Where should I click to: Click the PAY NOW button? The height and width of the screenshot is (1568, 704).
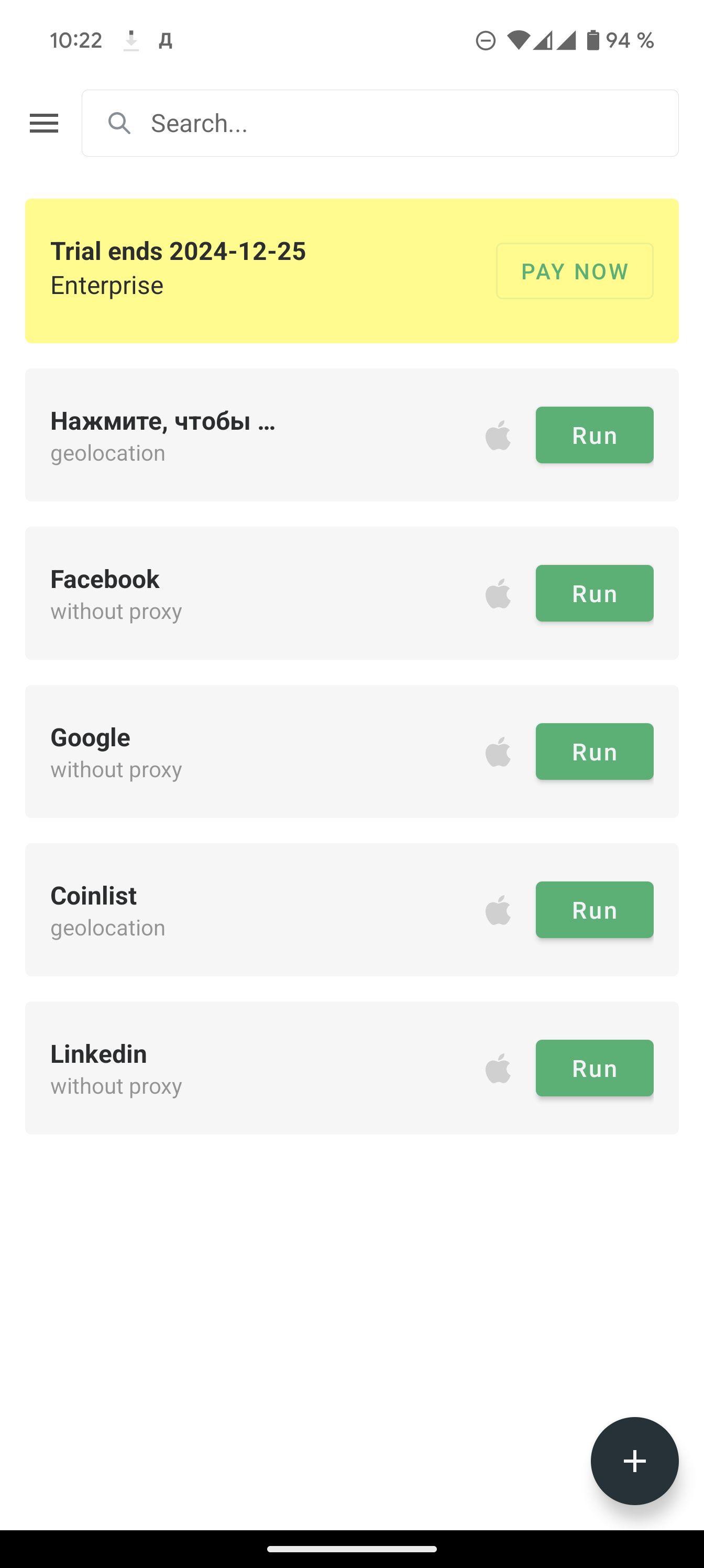point(575,271)
